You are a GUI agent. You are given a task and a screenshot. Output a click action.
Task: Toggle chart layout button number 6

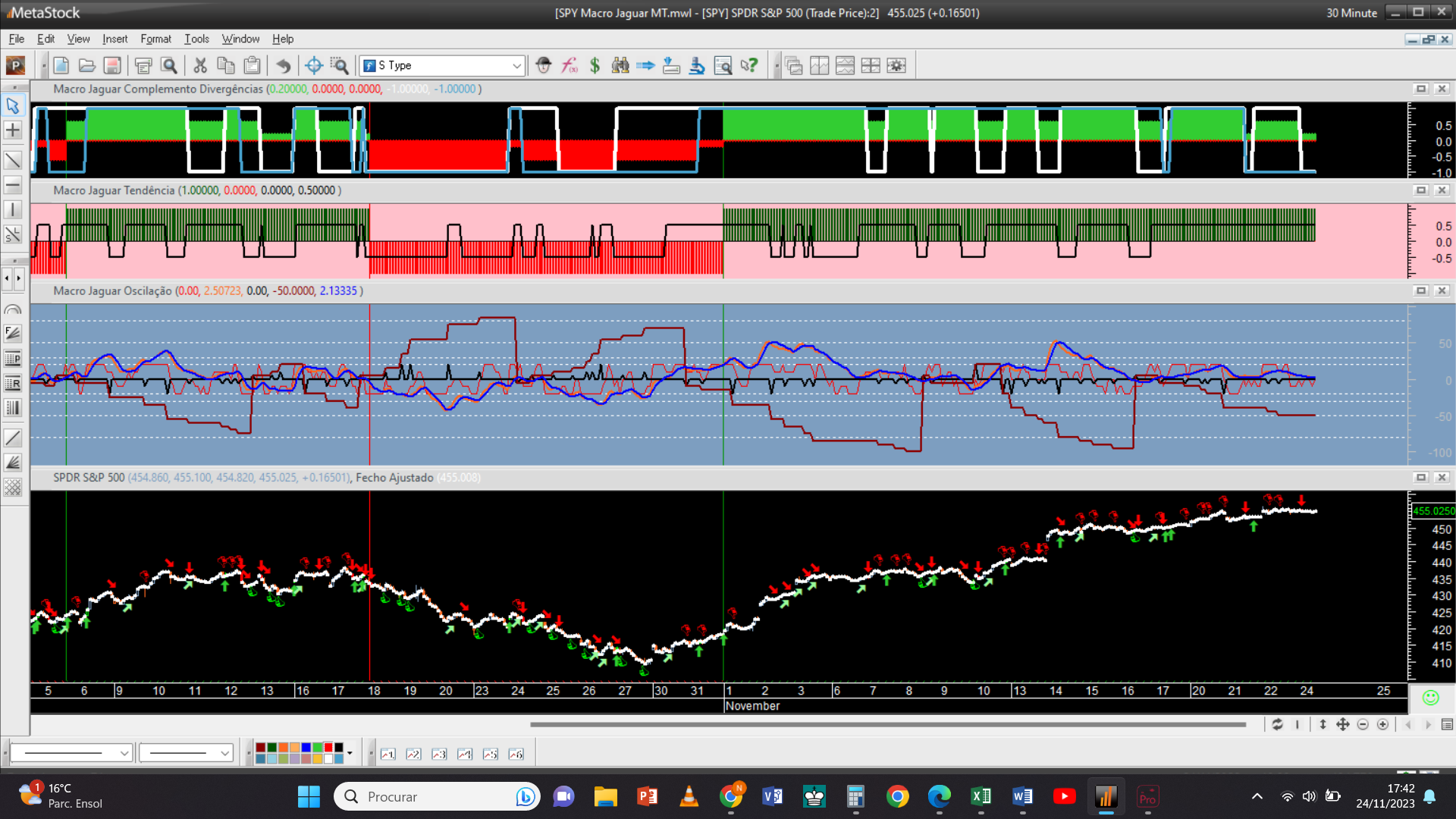[516, 754]
